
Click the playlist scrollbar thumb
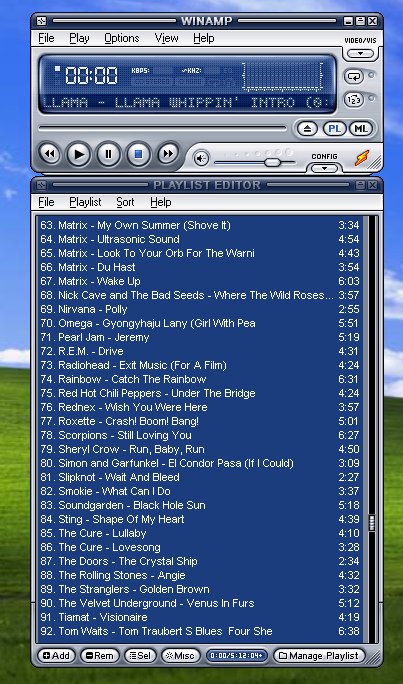pyautogui.click(x=372, y=523)
